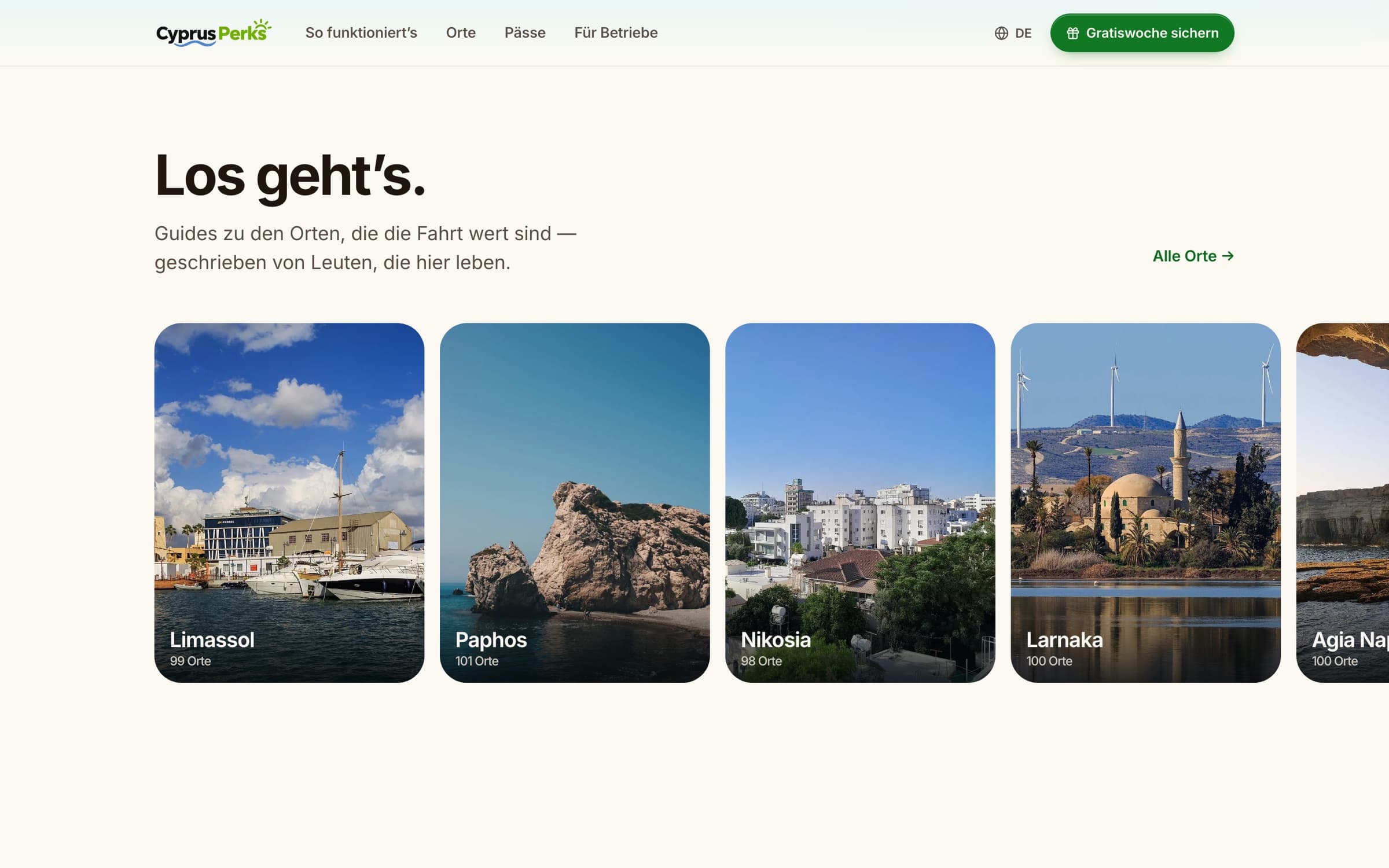Open the Nikosia city card

click(x=860, y=502)
